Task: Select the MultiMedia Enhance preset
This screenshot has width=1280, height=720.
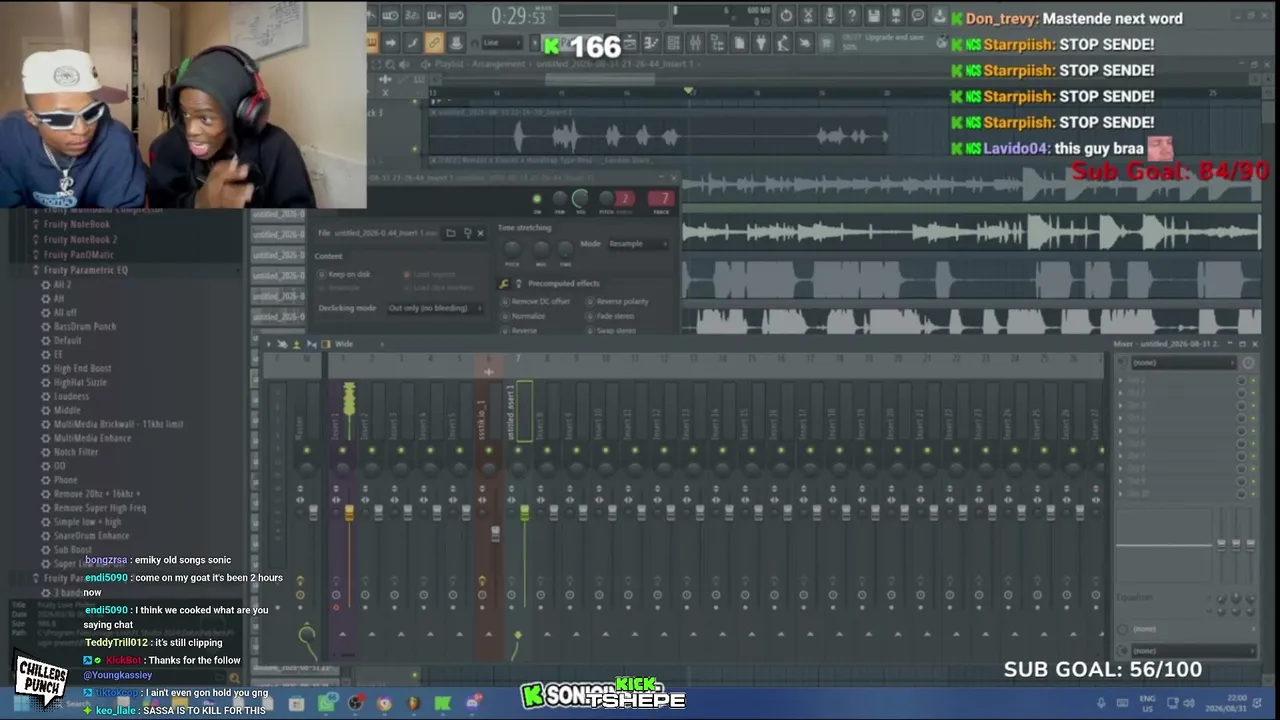Action: pos(92,438)
